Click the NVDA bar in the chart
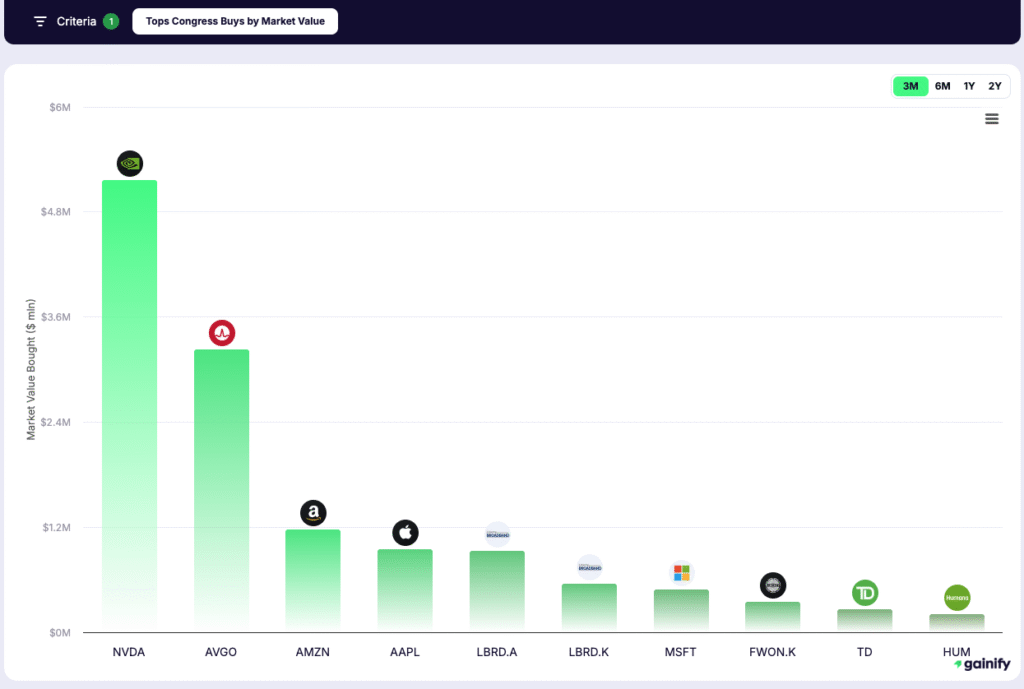1024x689 pixels. [129, 406]
